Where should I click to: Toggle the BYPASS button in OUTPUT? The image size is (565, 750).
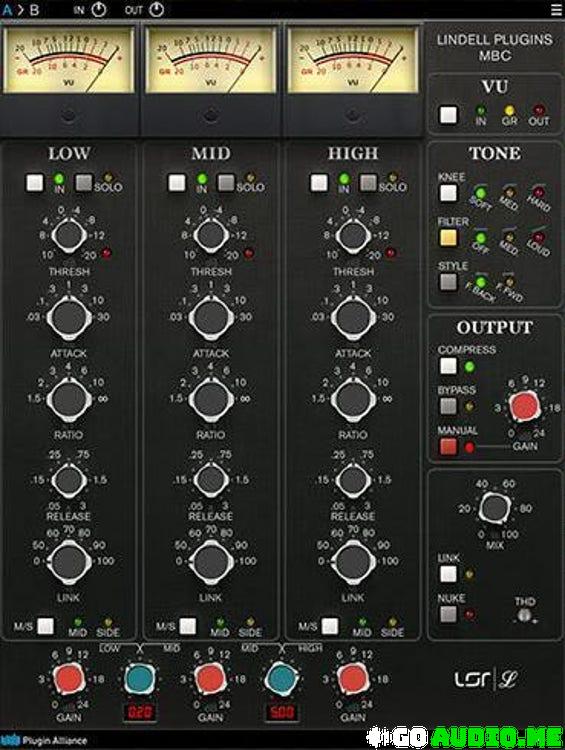pyautogui.click(x=448, y=406)
